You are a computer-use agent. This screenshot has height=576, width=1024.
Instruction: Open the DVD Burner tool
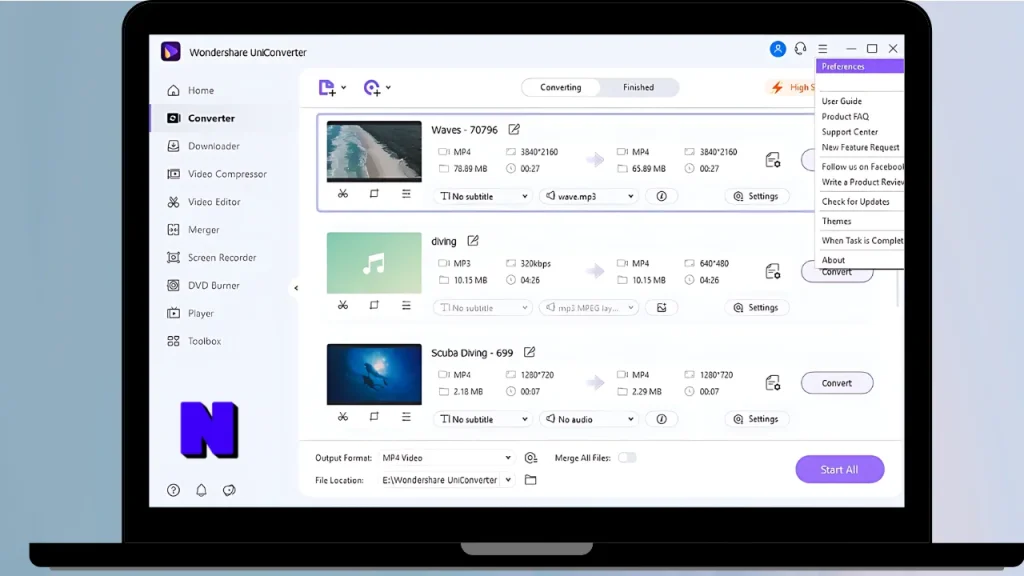[203, 285]
